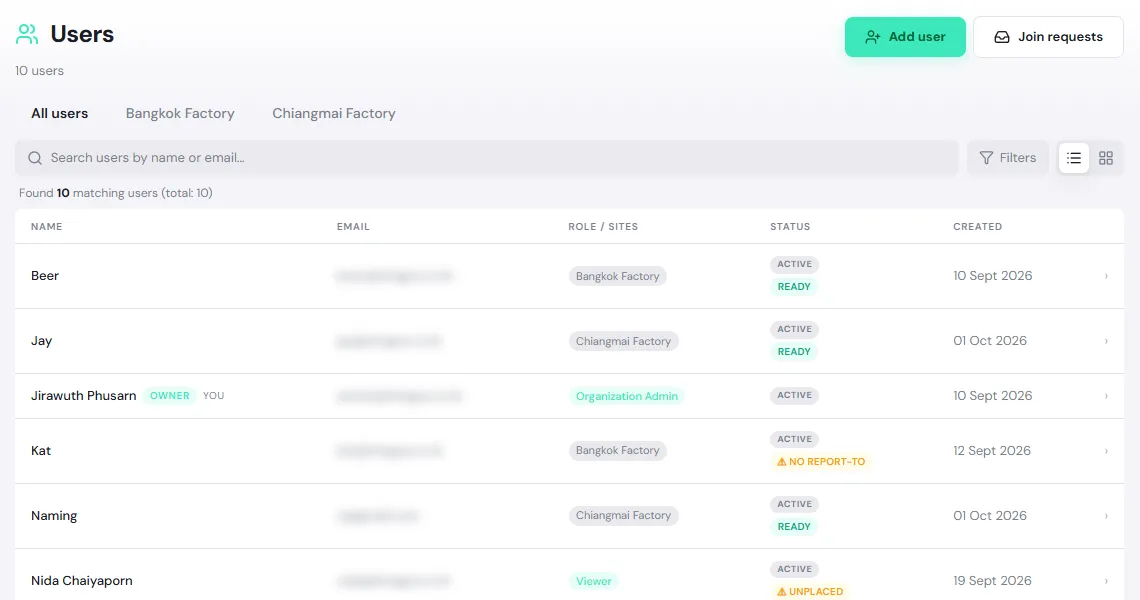The height and width of the screenshot is (600, 1140).
Task: Click the ROLE / SITES column header
Action: 603,227
